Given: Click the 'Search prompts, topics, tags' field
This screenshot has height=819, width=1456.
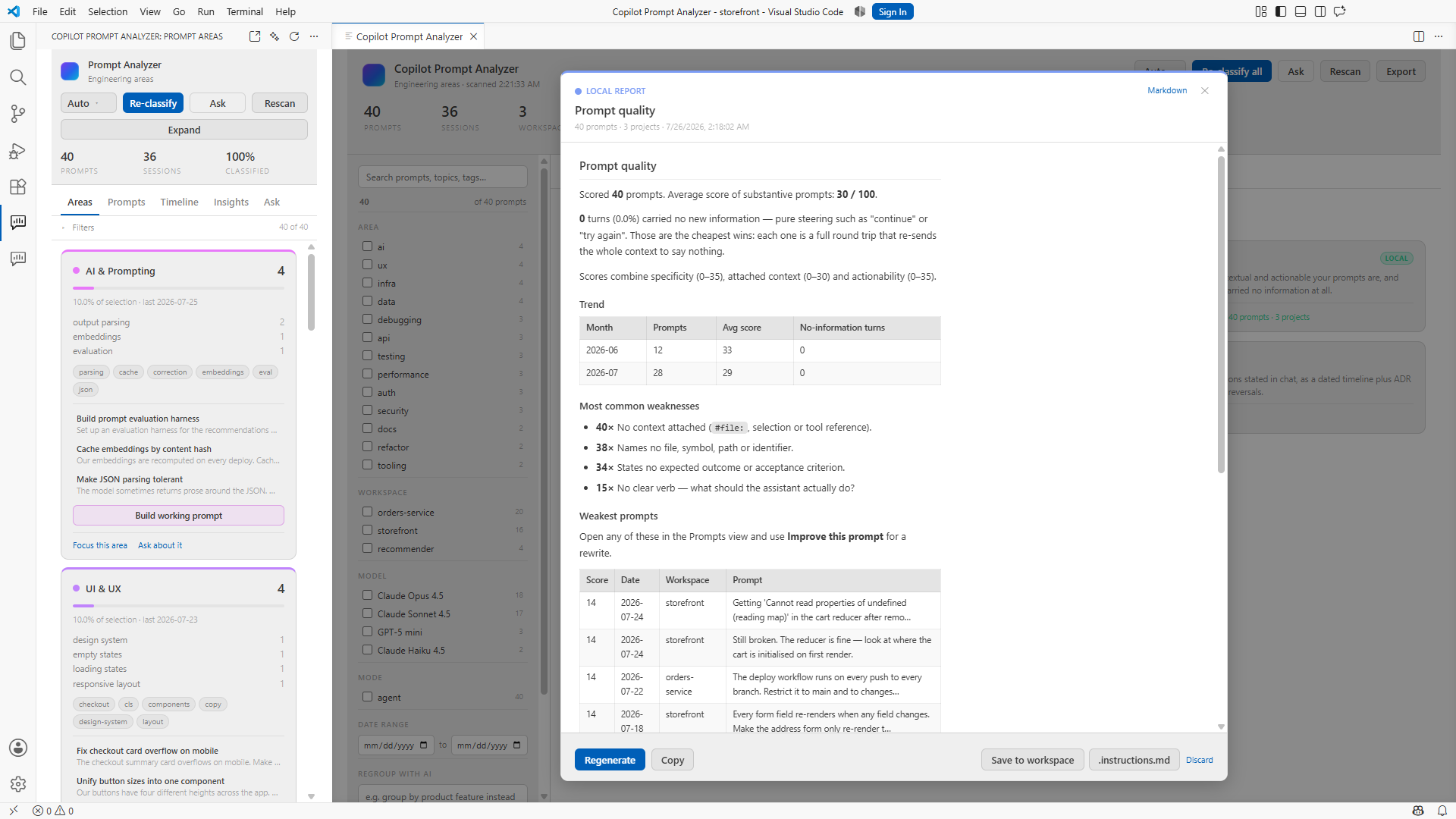Looking at the screenshot, I should point(443,177).
